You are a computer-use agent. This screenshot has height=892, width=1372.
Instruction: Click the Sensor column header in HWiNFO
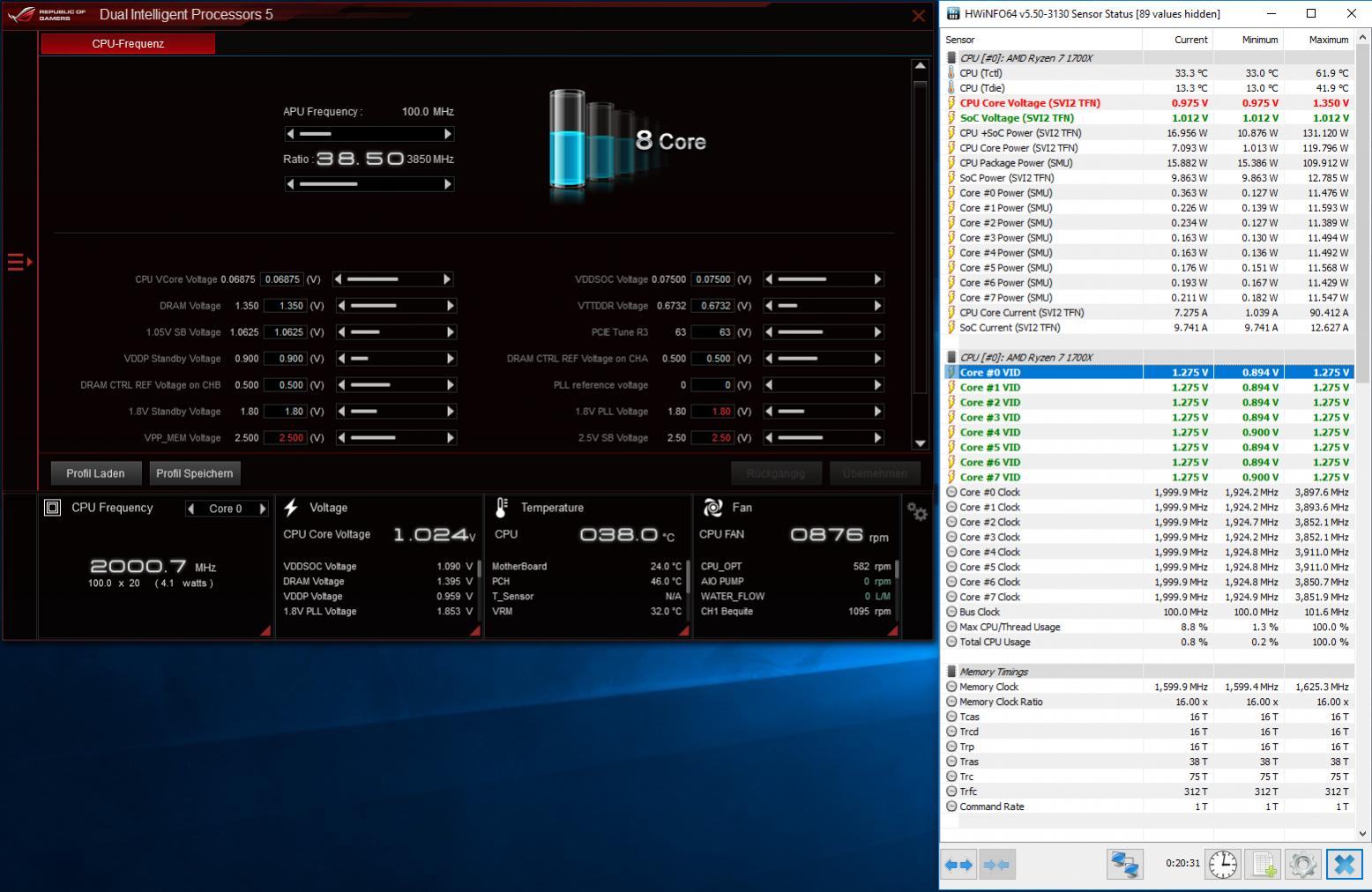(x=1042, y=40)
